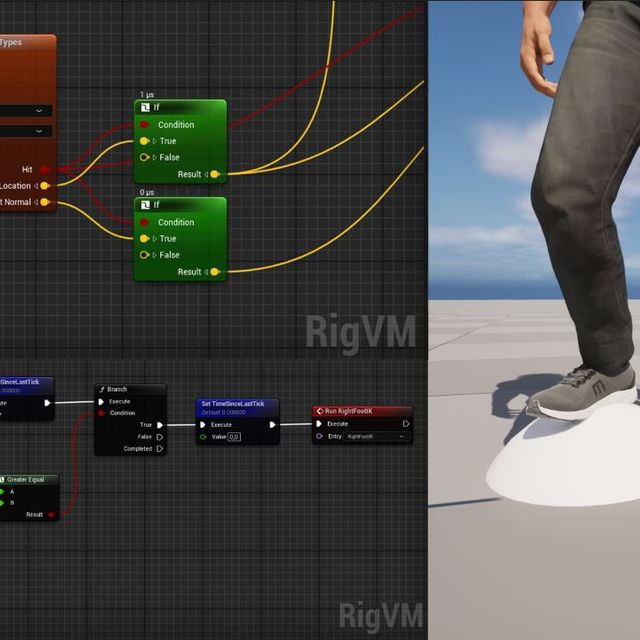The image size is (640, 640).
Task: Click the yellow Location output pin
Action: click(44, 186)
